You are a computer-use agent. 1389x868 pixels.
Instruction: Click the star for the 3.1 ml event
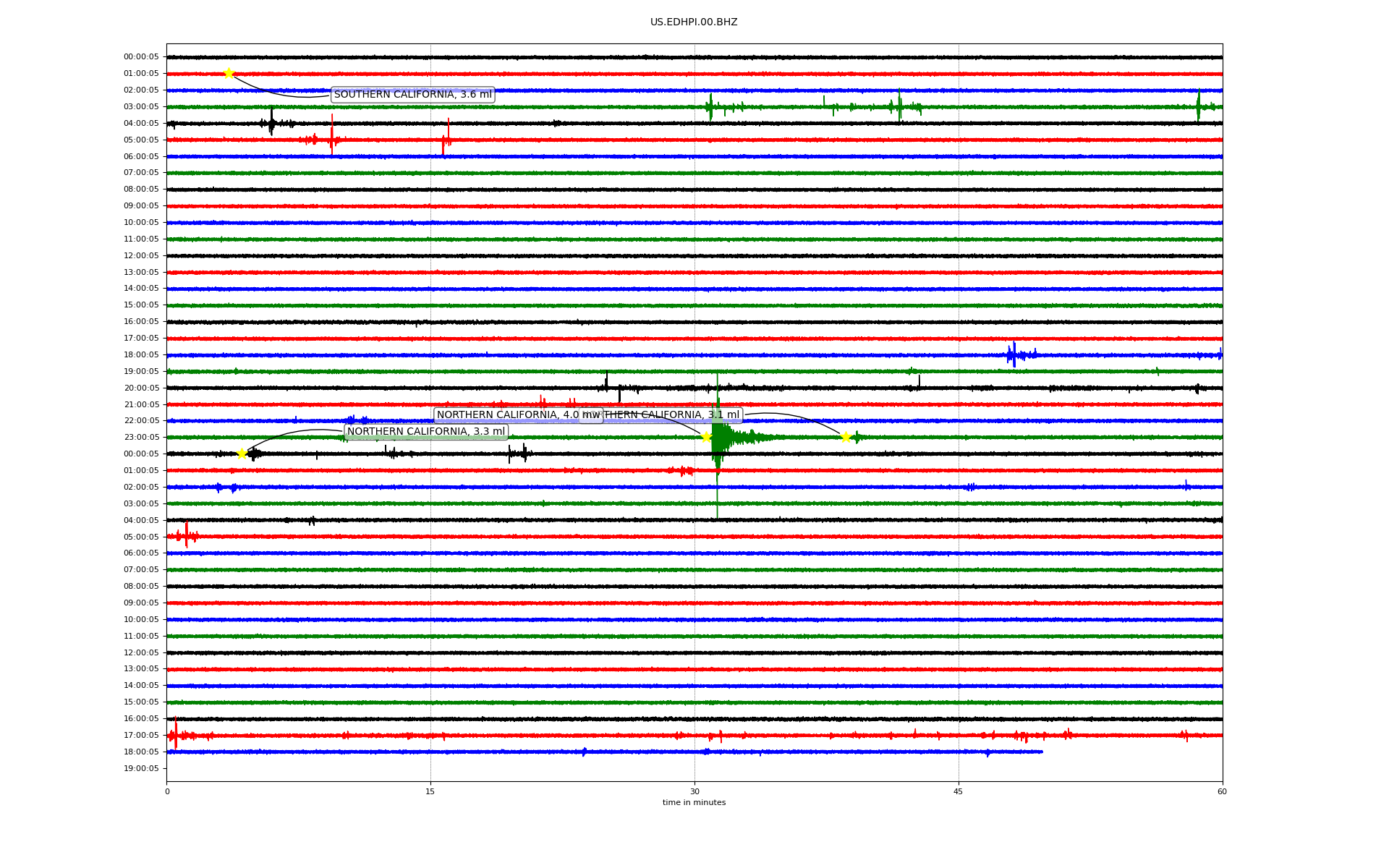pyautogui.click(x=845, y=437)
